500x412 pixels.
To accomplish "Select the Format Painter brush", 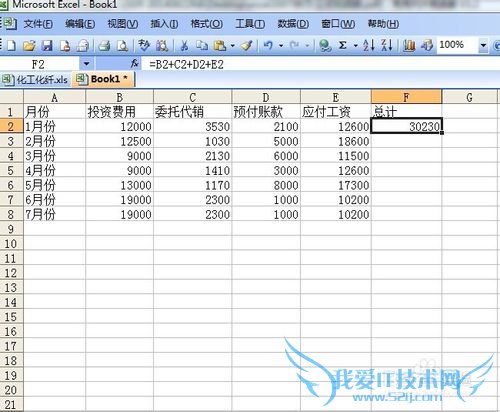I will (247, 45).
